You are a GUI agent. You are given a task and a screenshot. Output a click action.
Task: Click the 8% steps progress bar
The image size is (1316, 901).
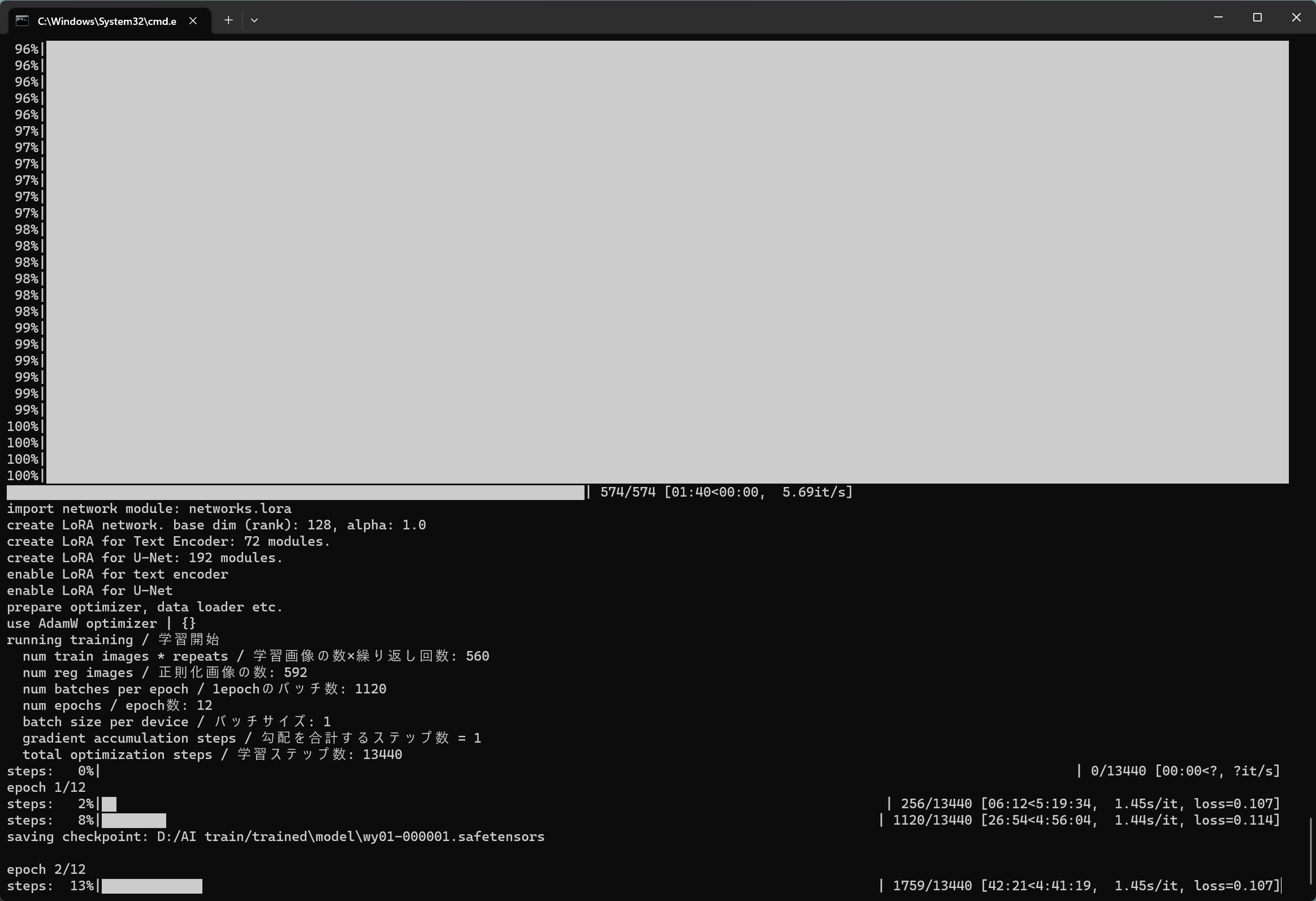[x=133, y=821]
